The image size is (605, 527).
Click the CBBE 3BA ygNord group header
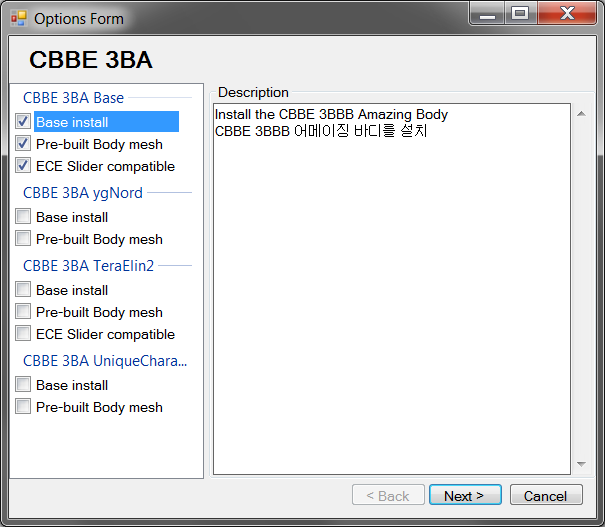(x=83, y=192)
